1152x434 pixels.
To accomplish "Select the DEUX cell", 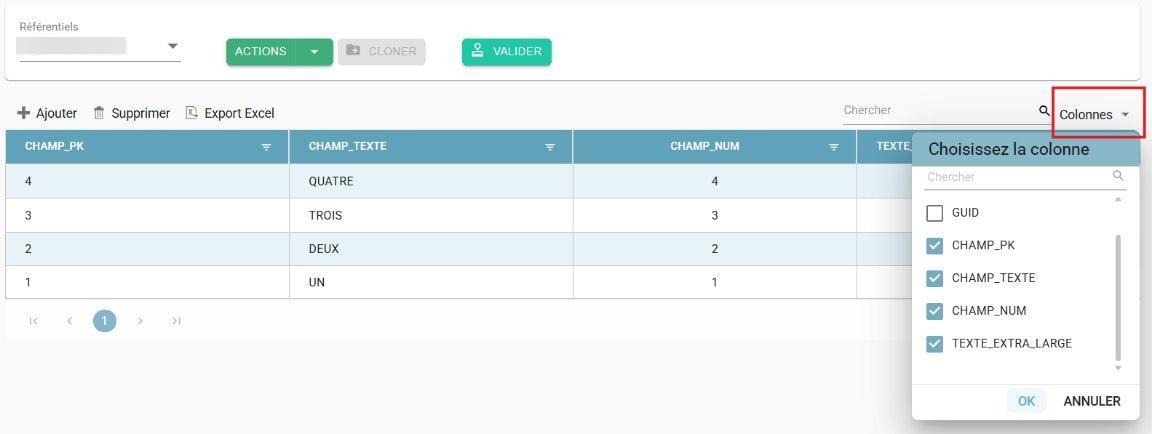I will [x=431, y=249].
